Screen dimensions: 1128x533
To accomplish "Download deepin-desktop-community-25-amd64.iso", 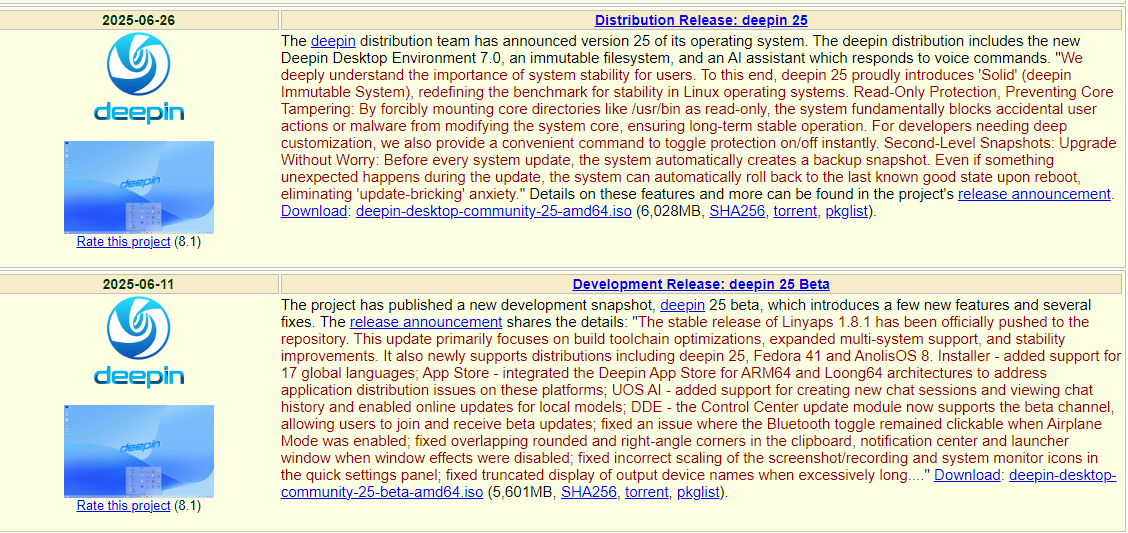I will (x=494, y=211).
